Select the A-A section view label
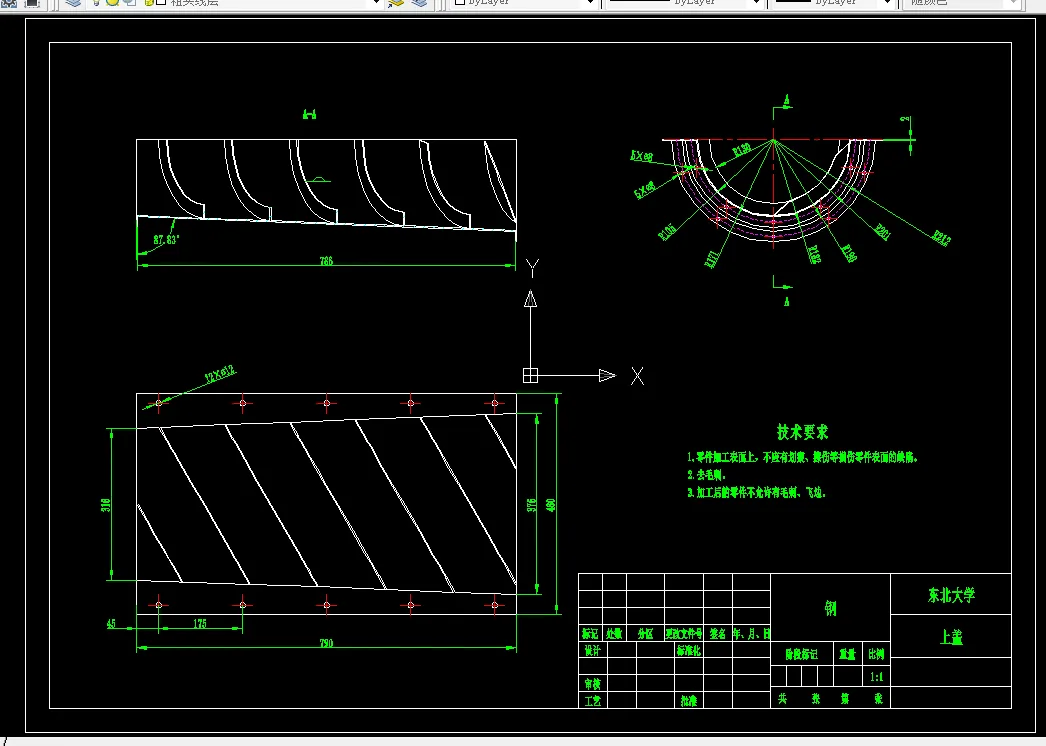 pos(310,115)
